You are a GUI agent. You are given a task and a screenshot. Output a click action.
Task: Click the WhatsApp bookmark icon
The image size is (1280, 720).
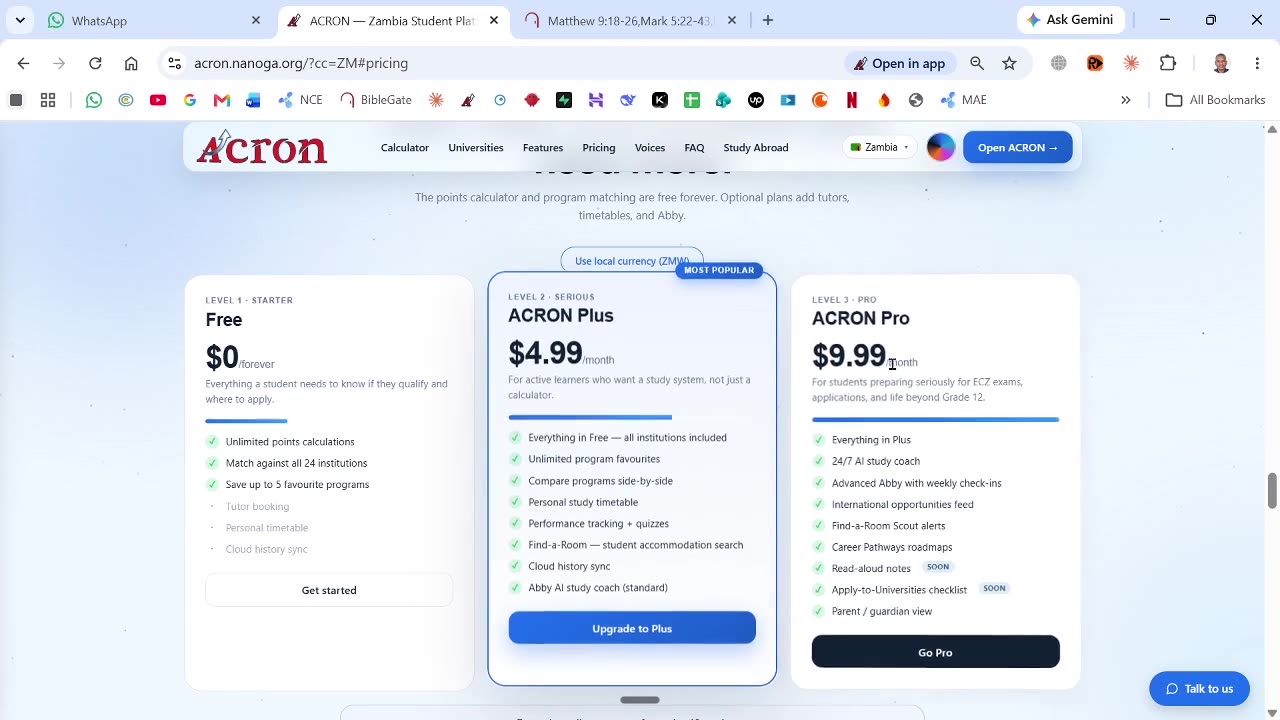point(94,100)
